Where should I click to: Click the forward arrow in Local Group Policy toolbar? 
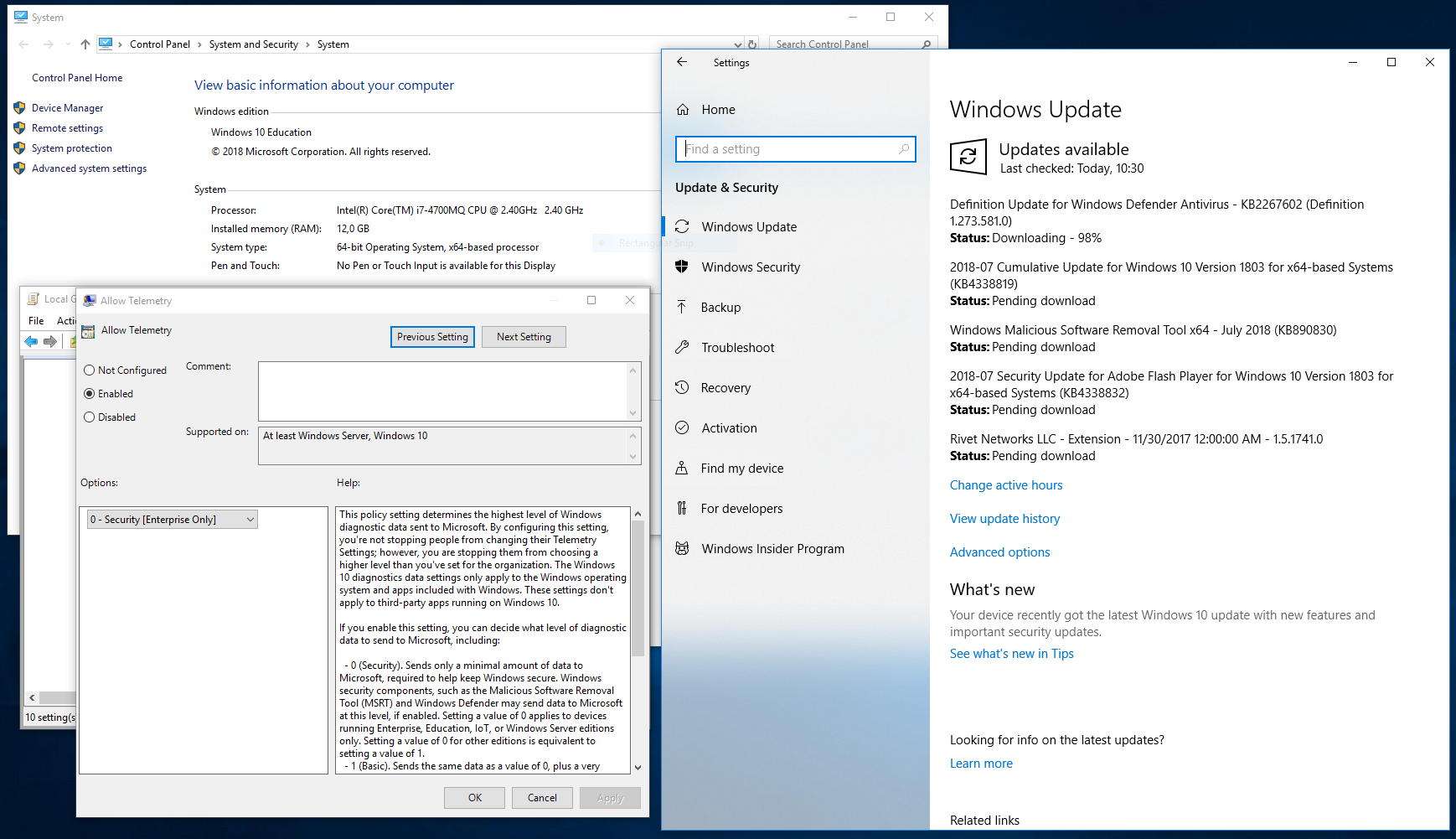coord(50,341)
